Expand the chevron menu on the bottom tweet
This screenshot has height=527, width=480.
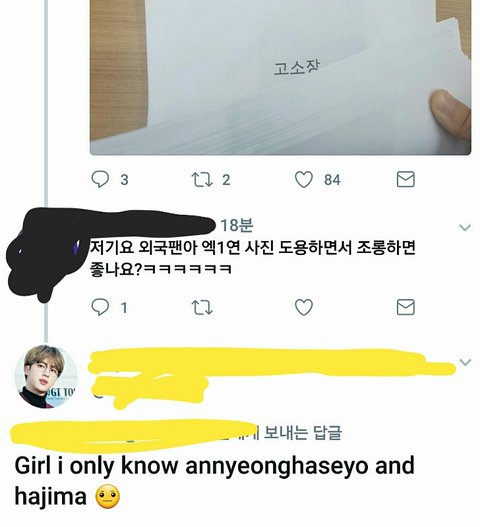coord(465,362)
